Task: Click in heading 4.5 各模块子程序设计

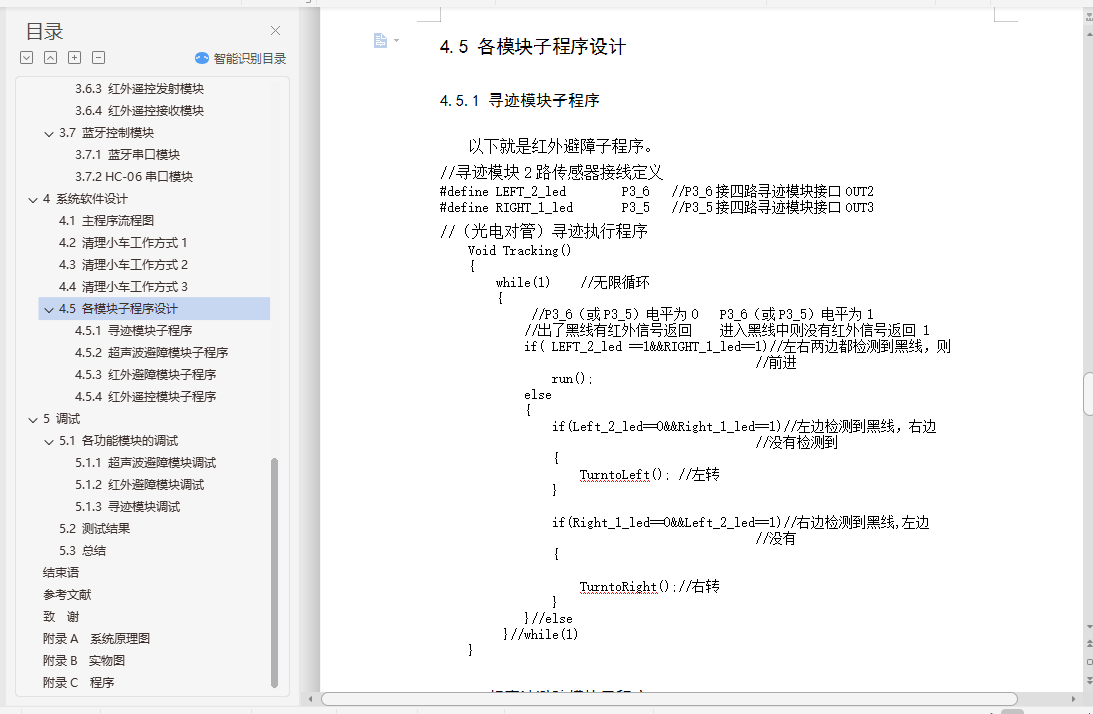Action: [533, 47]
